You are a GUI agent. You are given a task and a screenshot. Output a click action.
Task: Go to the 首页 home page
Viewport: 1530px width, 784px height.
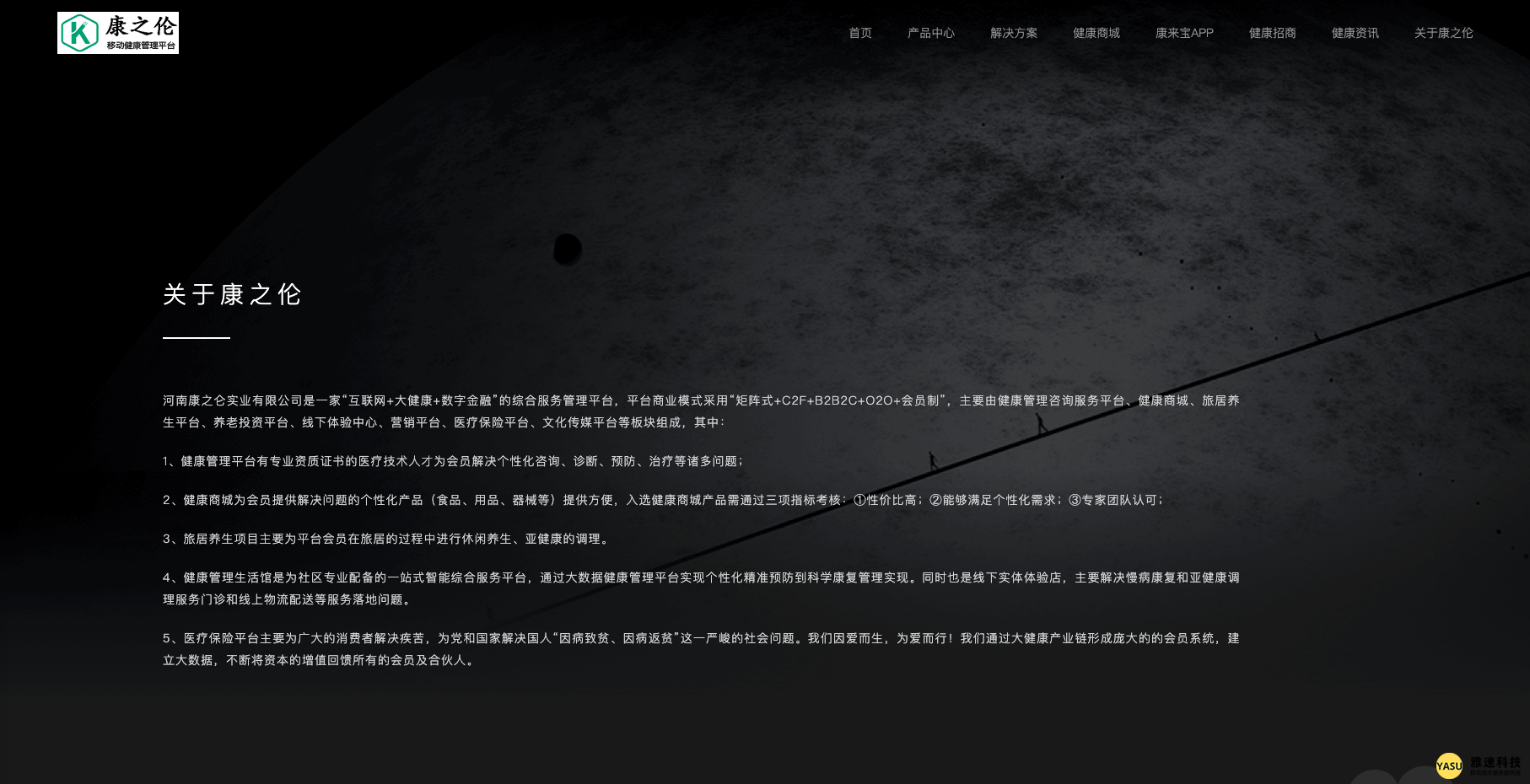pyautogui.click(x=859, y=33)
